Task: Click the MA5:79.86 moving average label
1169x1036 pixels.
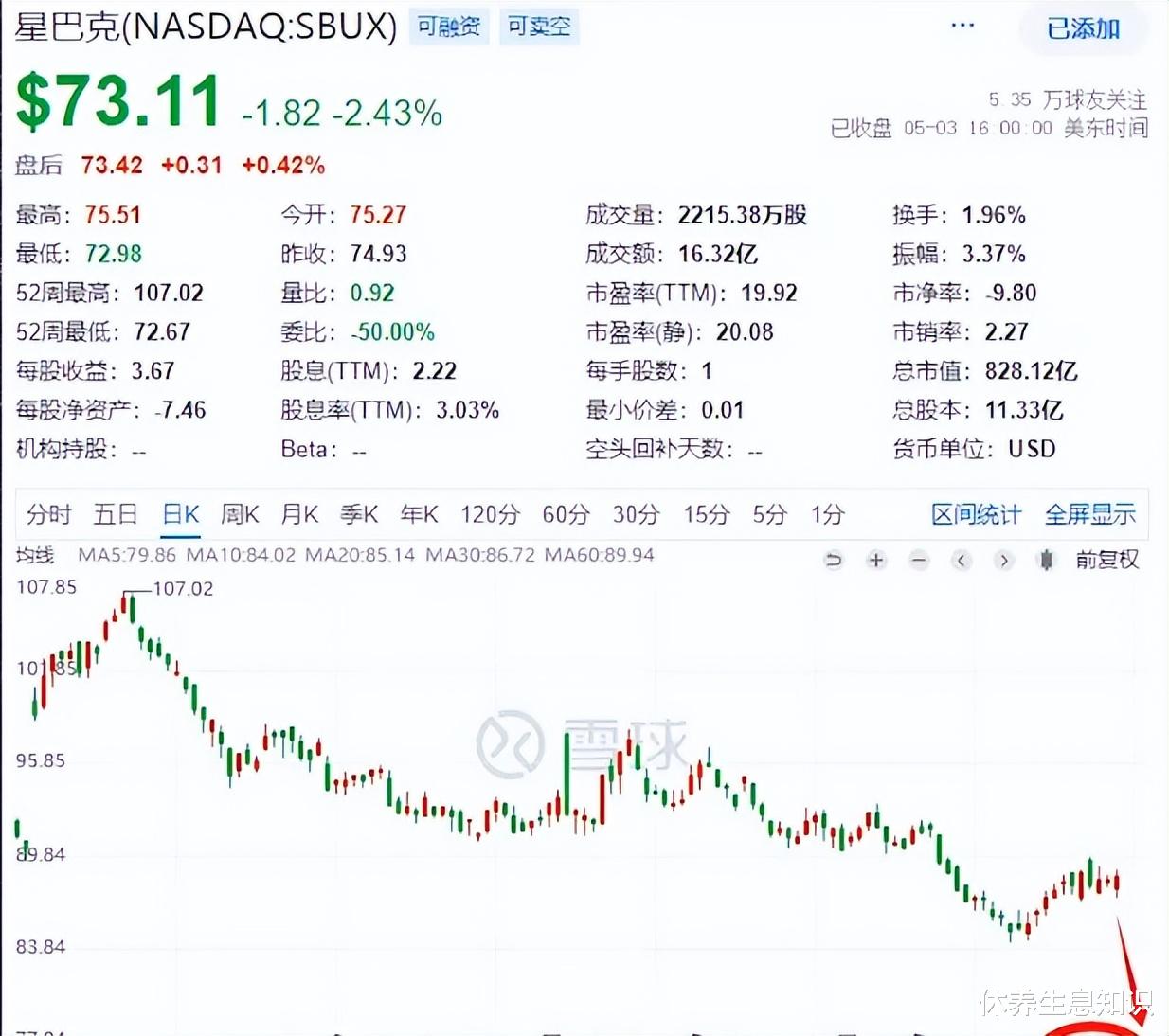Action: click(127, 554)
